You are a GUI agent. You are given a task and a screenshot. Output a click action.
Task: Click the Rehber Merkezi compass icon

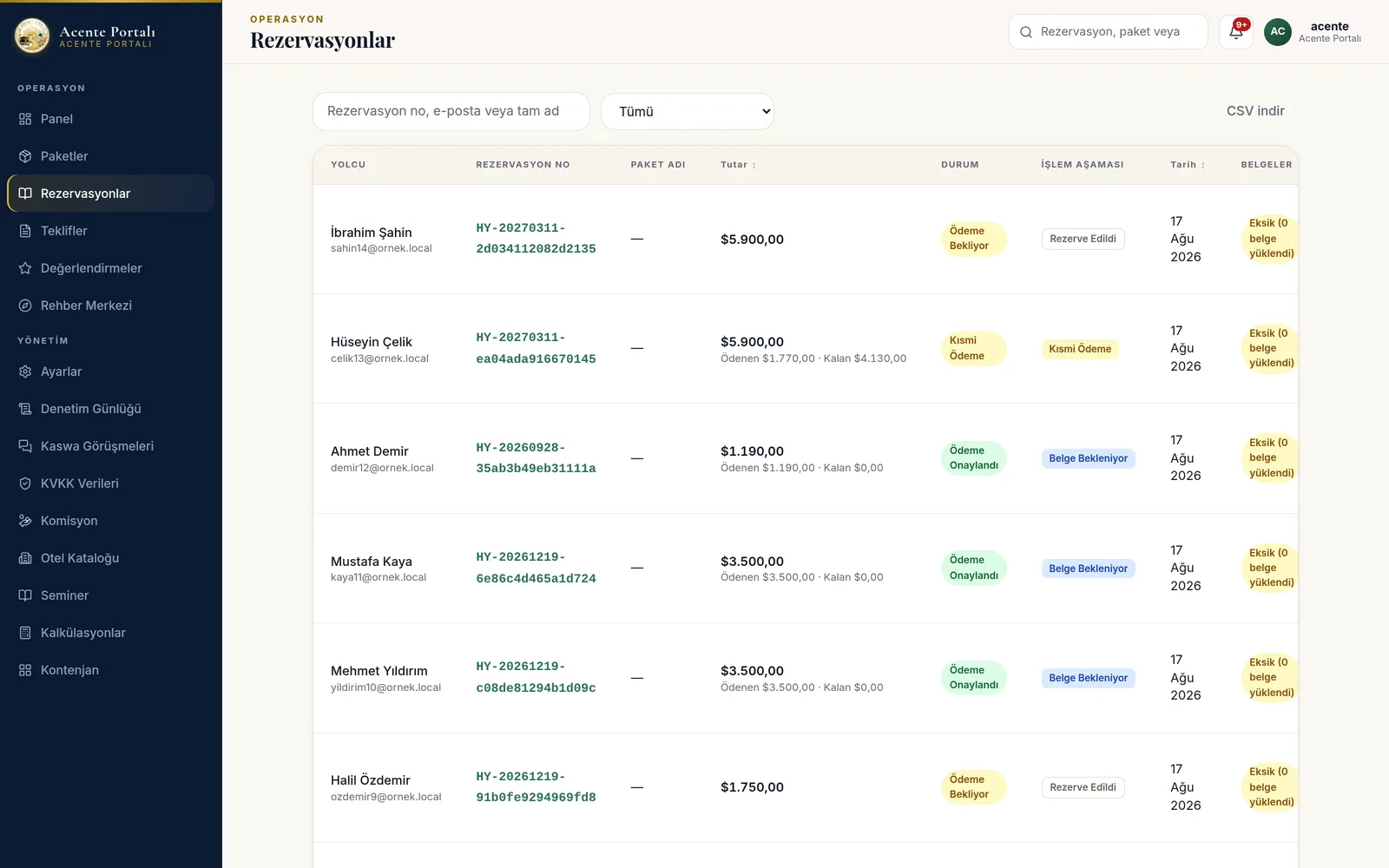(x=25, y=306)
